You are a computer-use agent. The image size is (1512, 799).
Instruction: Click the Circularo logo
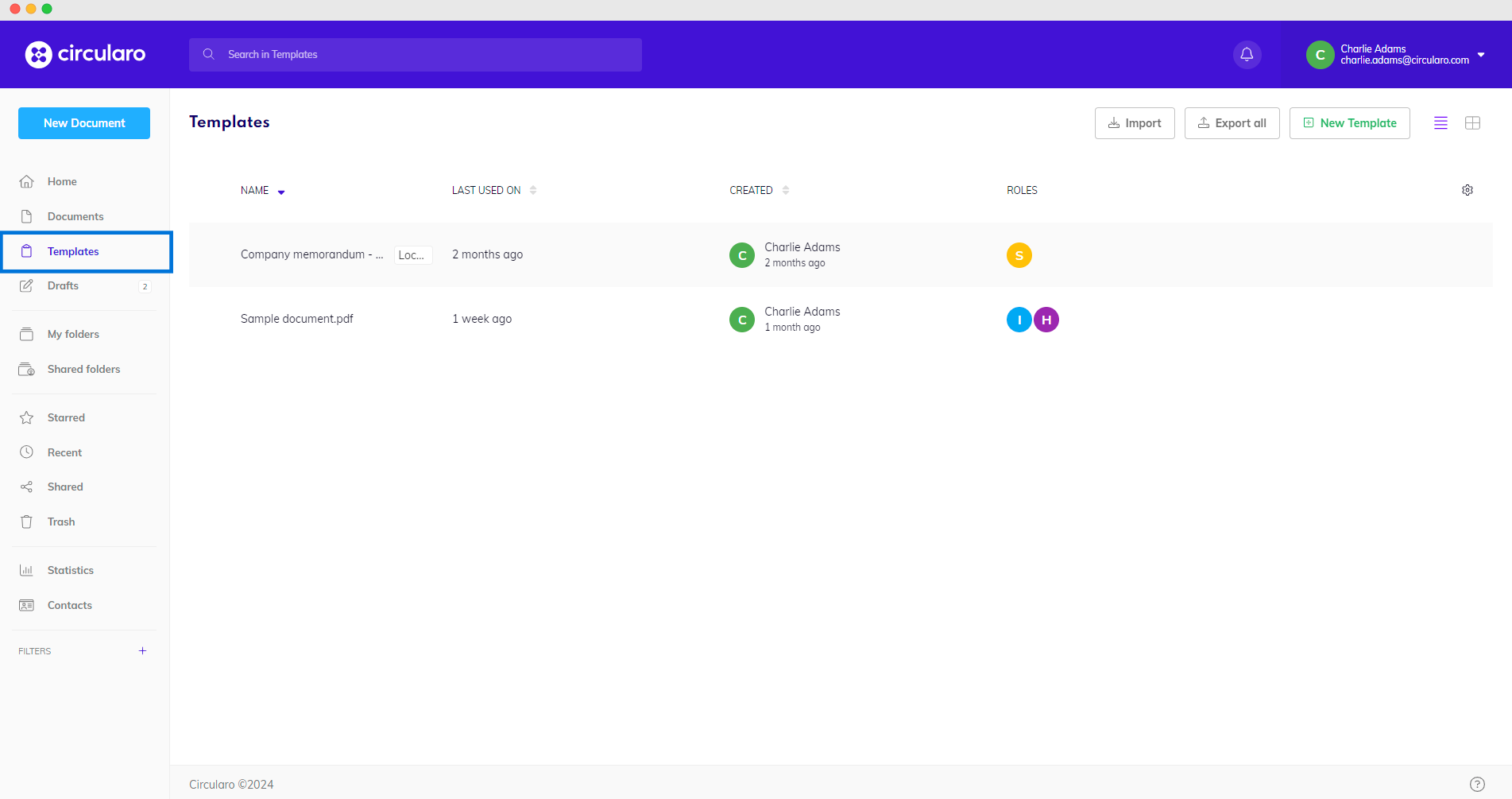tap(85, 54)
